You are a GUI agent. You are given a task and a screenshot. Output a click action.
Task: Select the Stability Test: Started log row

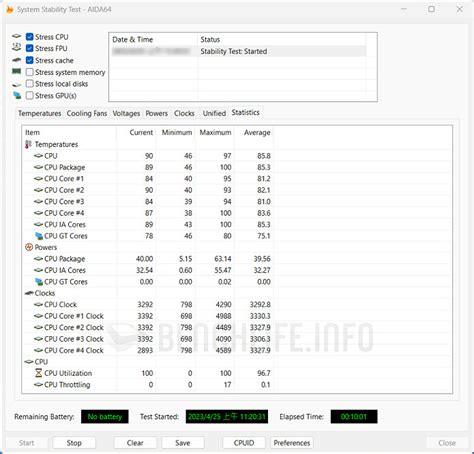coord(238,51)
